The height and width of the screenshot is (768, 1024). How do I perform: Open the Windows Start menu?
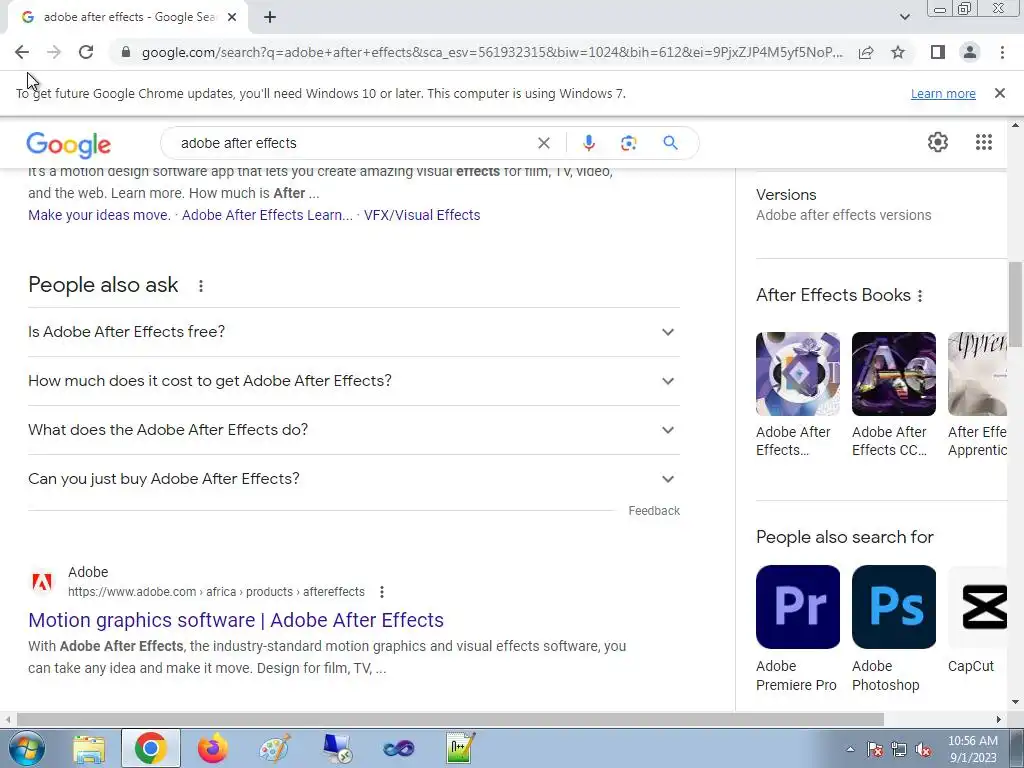(26, 748)
